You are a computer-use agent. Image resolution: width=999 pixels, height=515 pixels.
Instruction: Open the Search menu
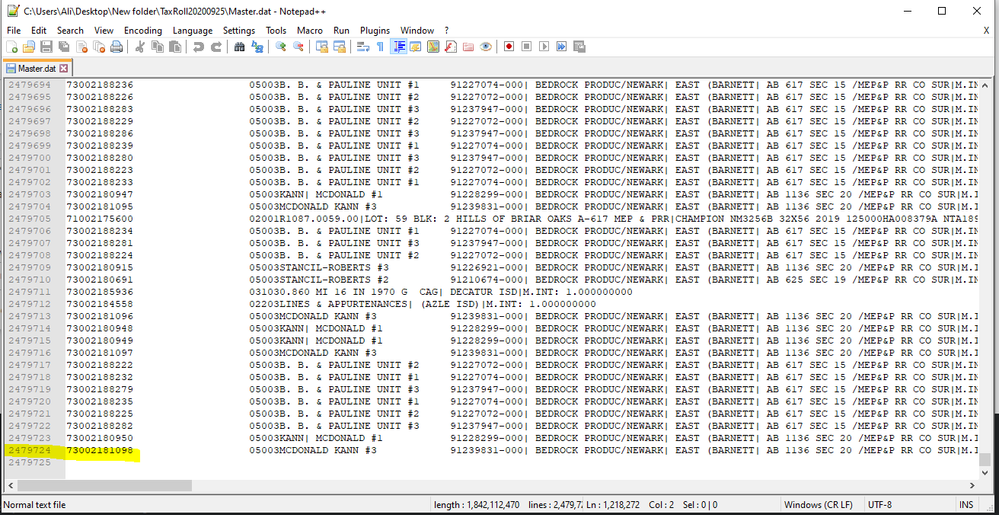pos(70,30)
